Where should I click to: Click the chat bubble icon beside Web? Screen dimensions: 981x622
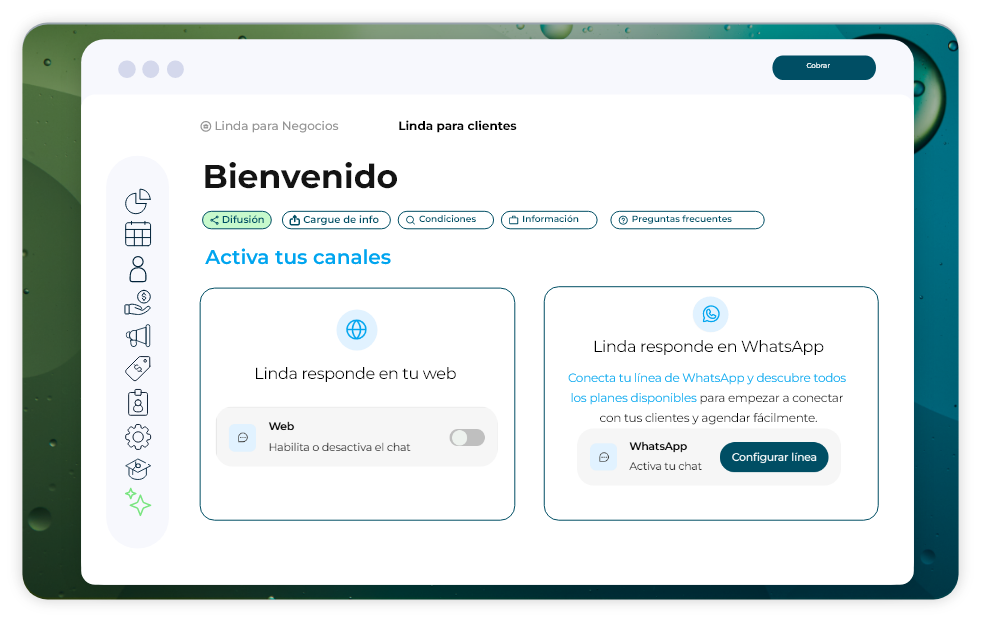coord(243,437)
